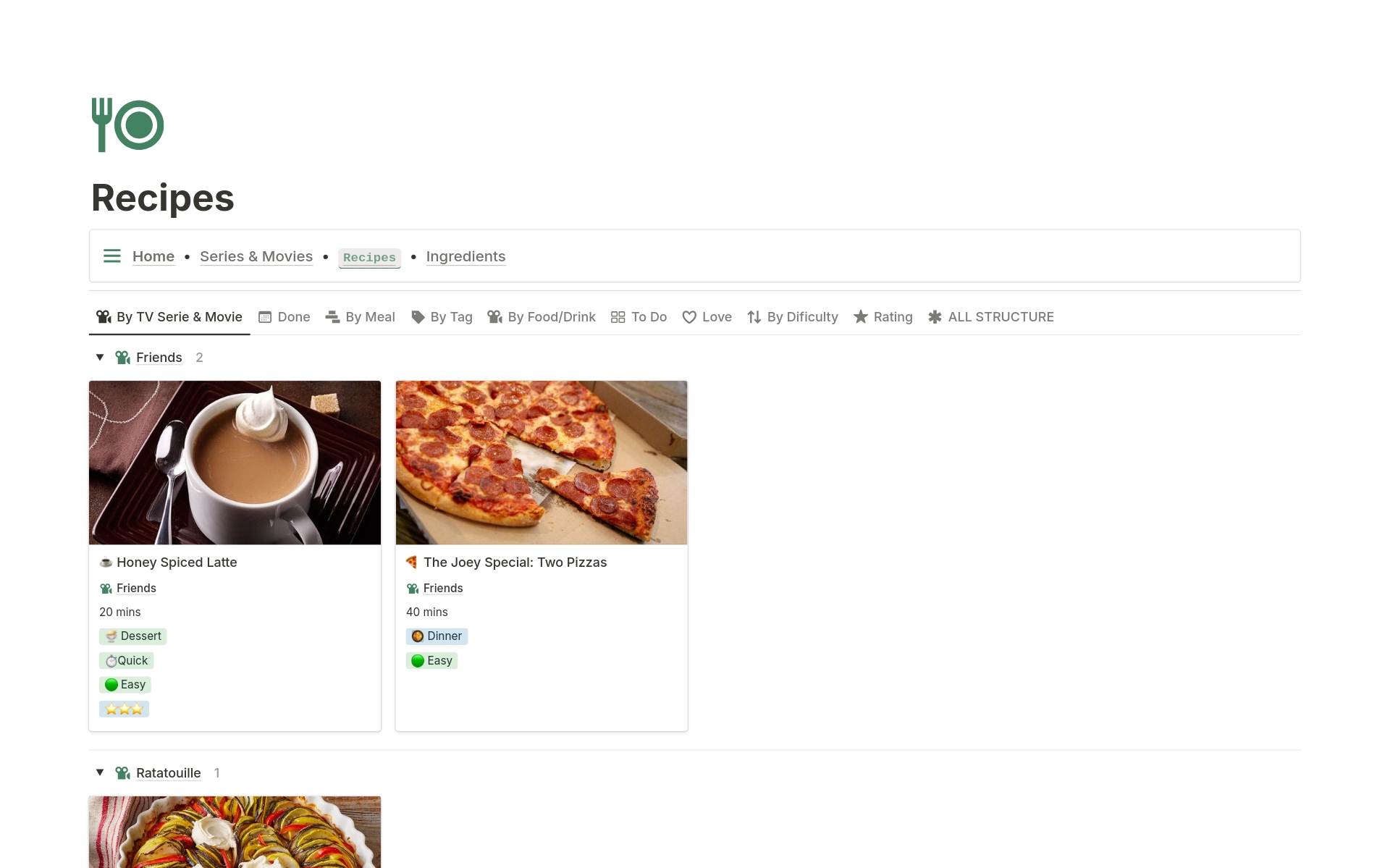Open the pepperoni pizza cover image thumbnail
Viewport: 1390px width, 868px height.
[541, 462]
